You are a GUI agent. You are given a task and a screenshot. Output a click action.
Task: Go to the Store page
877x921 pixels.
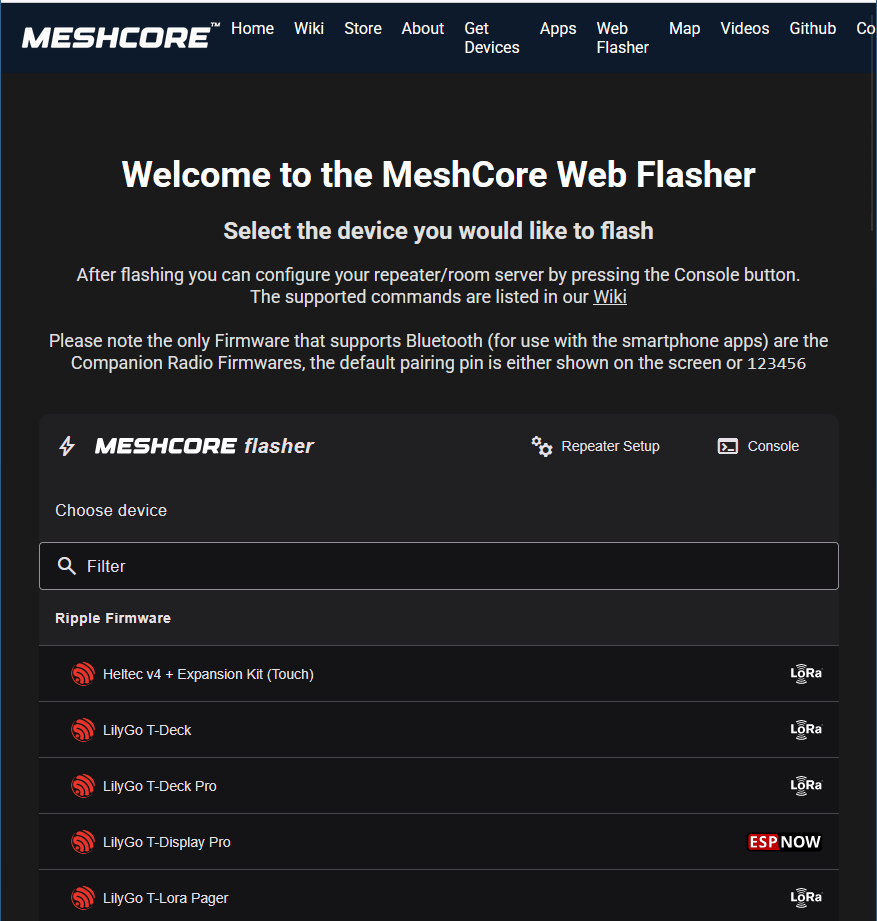click(x=363, y=28)
